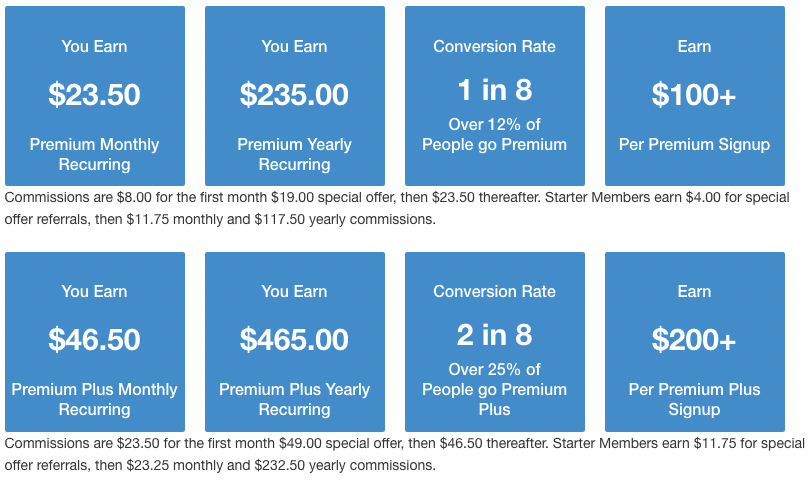The image size is (810, 480).
Task: Click the Premium commissions note mentioning $8.00
Action: (x=397, y=208)
